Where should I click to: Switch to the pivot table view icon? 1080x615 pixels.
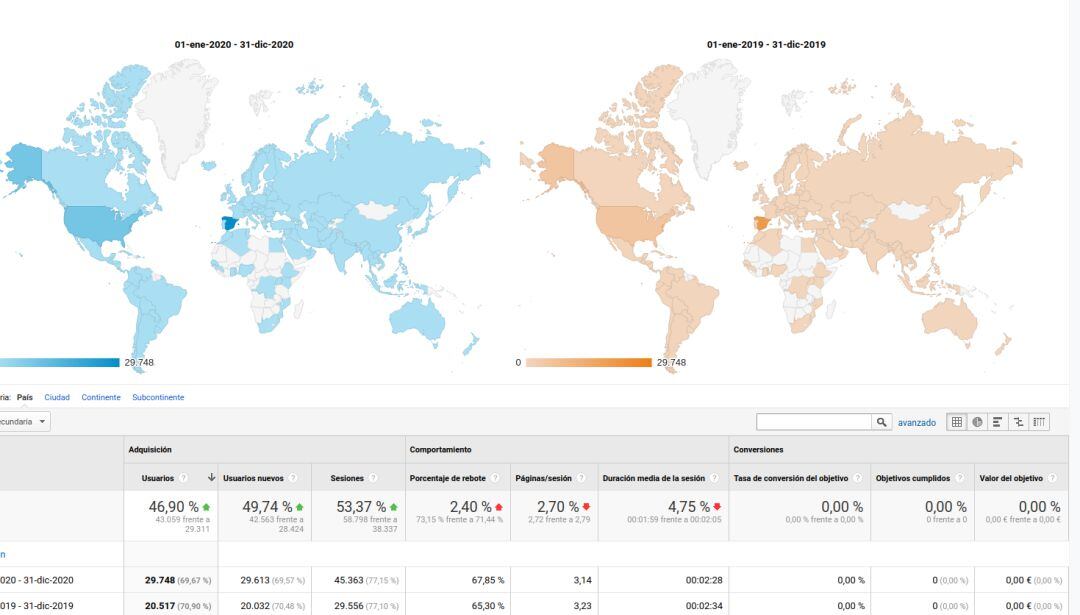[x=1040, y=422]
